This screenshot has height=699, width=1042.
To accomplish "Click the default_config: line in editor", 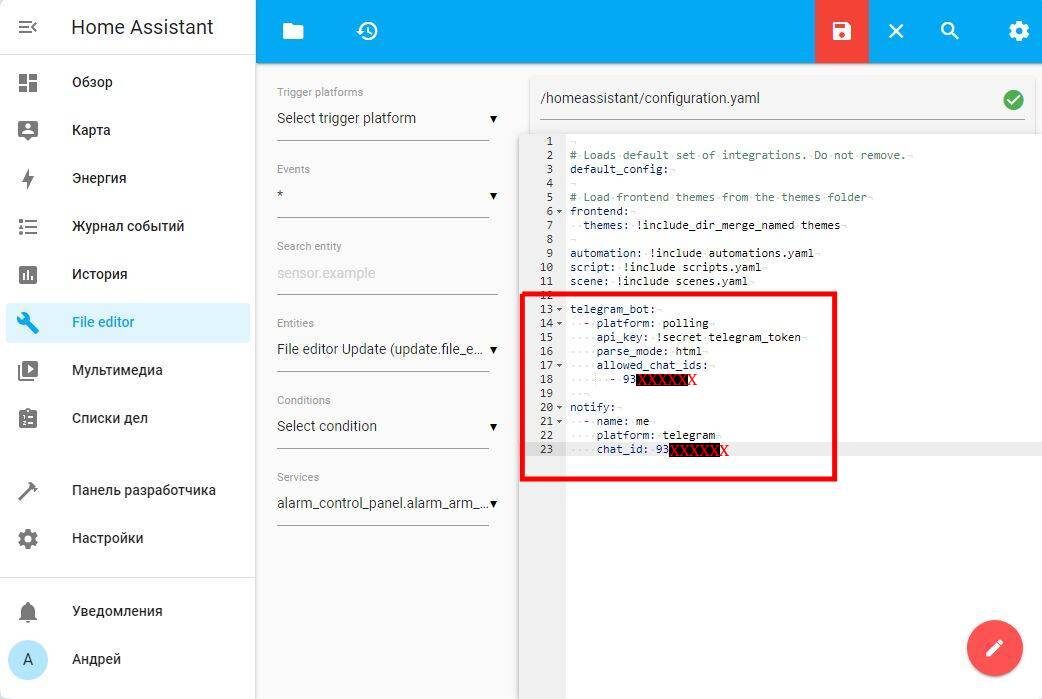I will click(x=619, y=169).
